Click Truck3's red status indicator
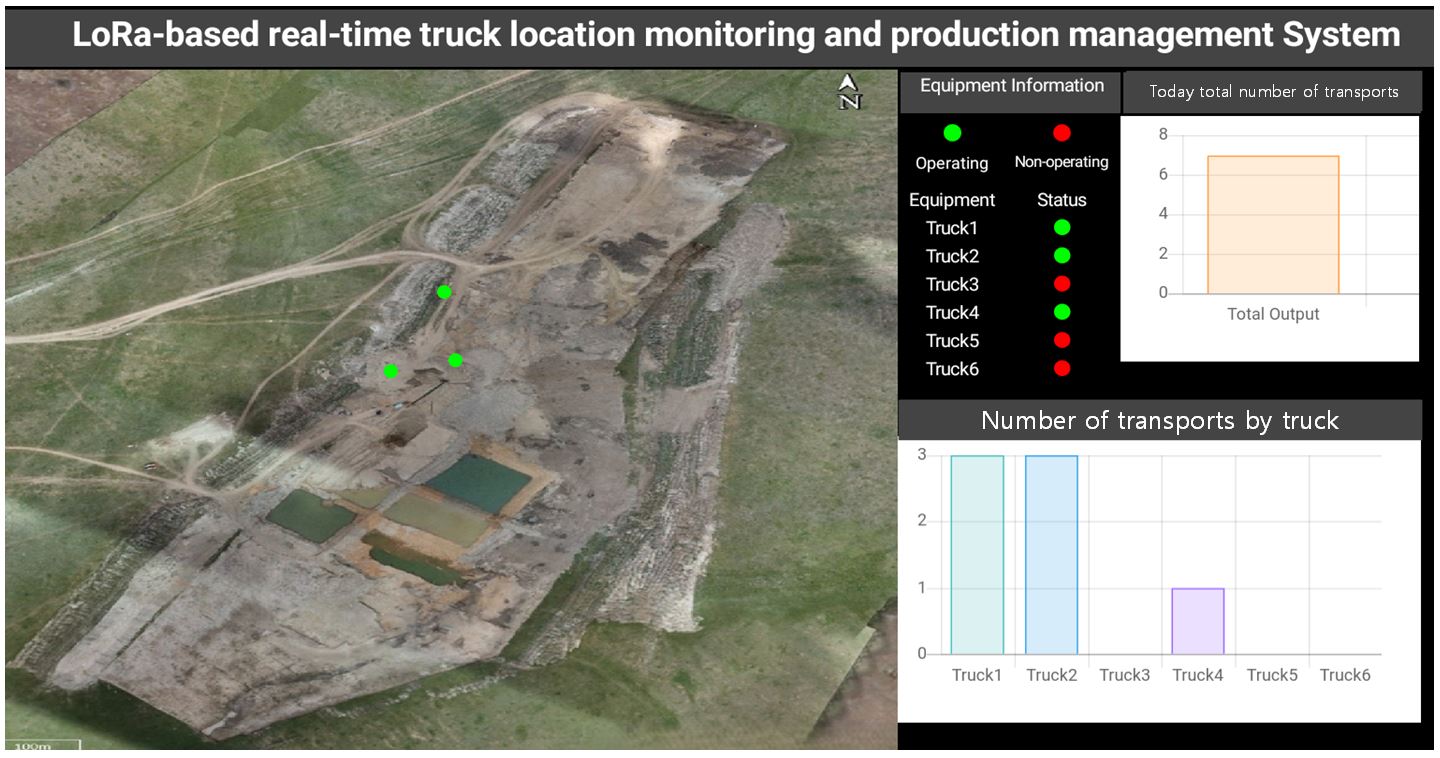The image size is (1440, 758). pyautogui.click(x=1062, y=284)
